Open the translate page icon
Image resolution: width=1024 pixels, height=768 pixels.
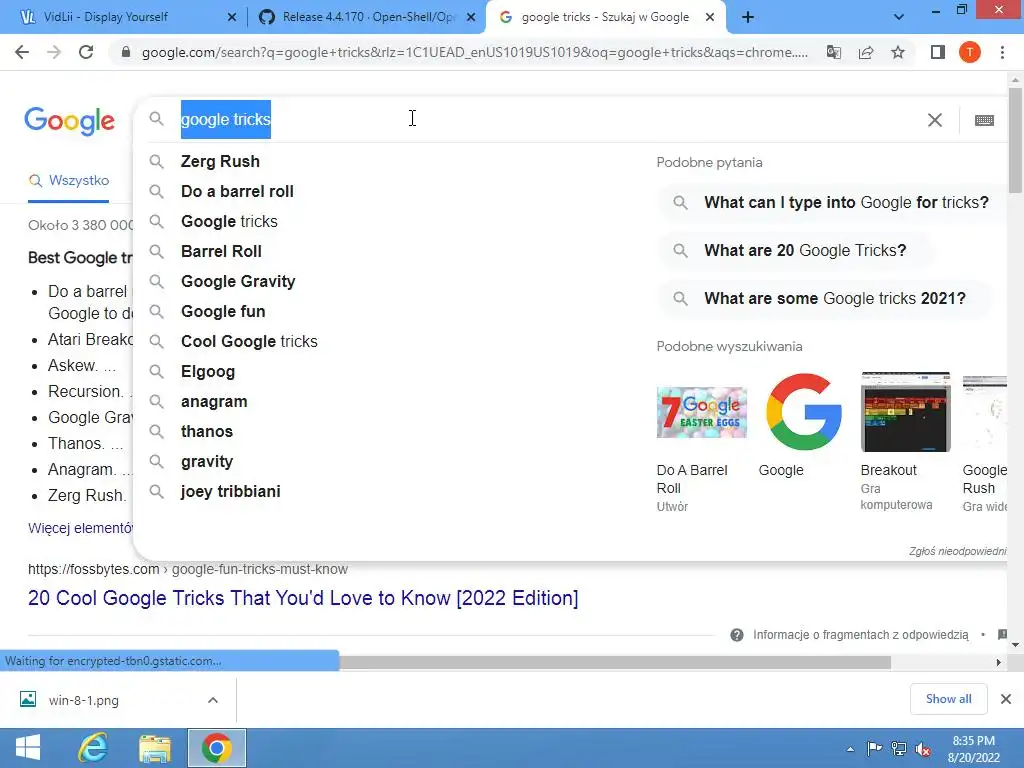click(x=834, y=52)
